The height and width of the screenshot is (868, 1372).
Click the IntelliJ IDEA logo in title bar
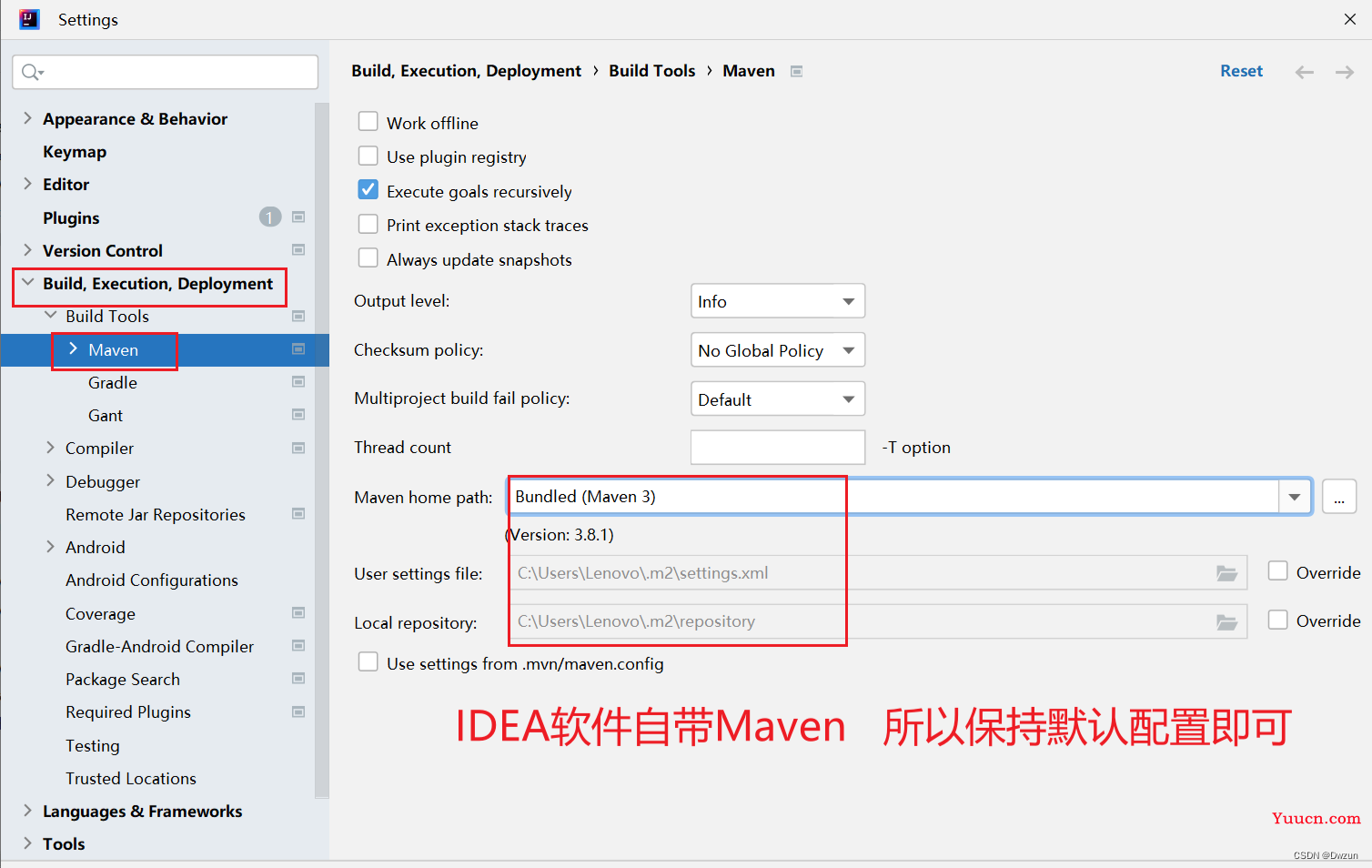pos(29,19)
